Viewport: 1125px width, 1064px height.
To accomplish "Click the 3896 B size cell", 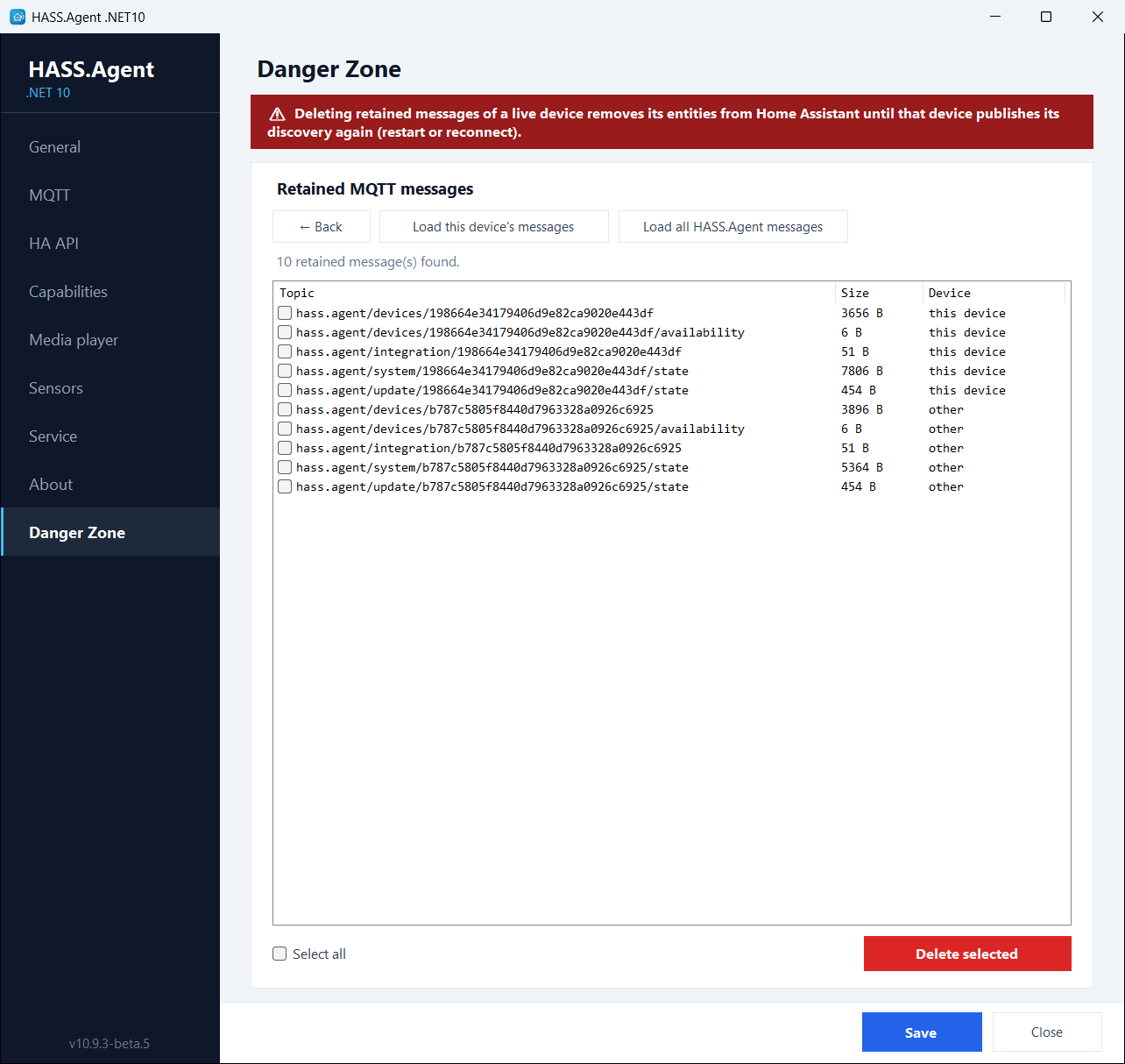I will click(862, 409).
